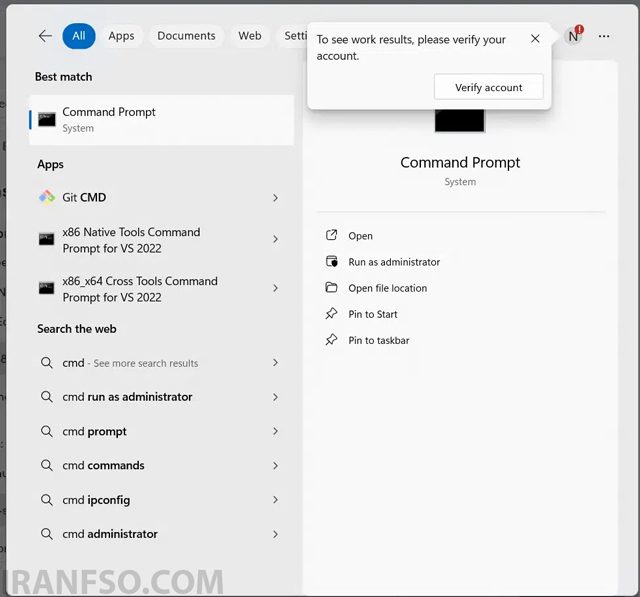This screenshot has height=597, width=640.
Task: Expand the cmd prompt suggestion chevron
Action: pos(276,431)
